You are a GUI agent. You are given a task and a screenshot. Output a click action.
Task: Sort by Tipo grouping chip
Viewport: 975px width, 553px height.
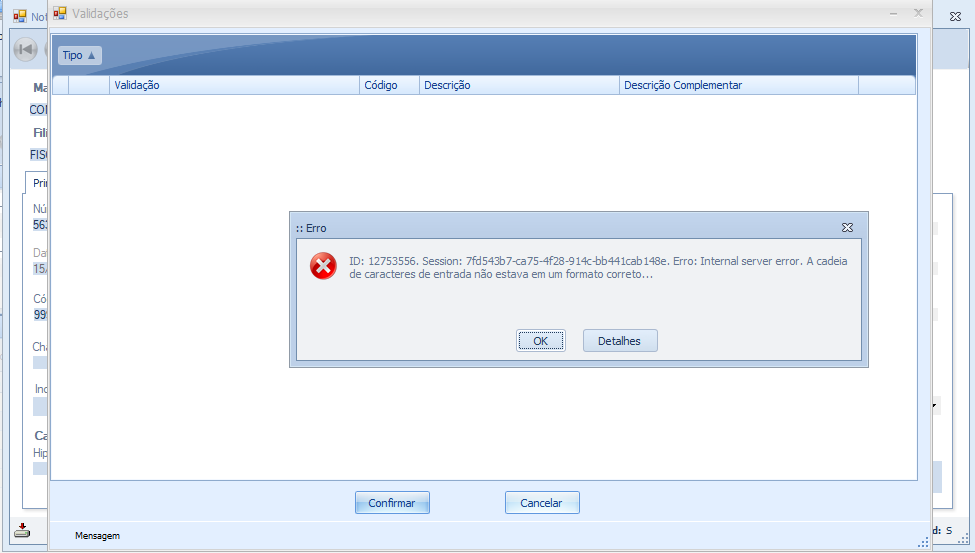[x=80, y=55]
